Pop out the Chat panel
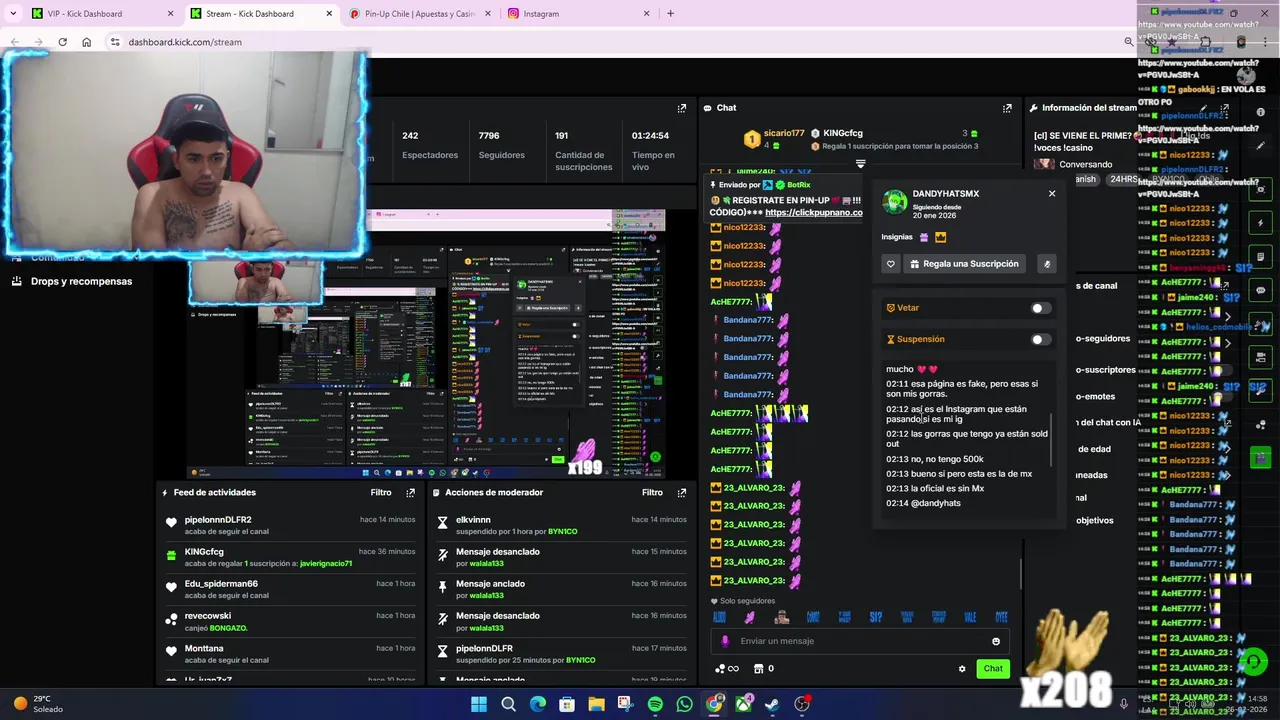 (x=1007, y=108)
